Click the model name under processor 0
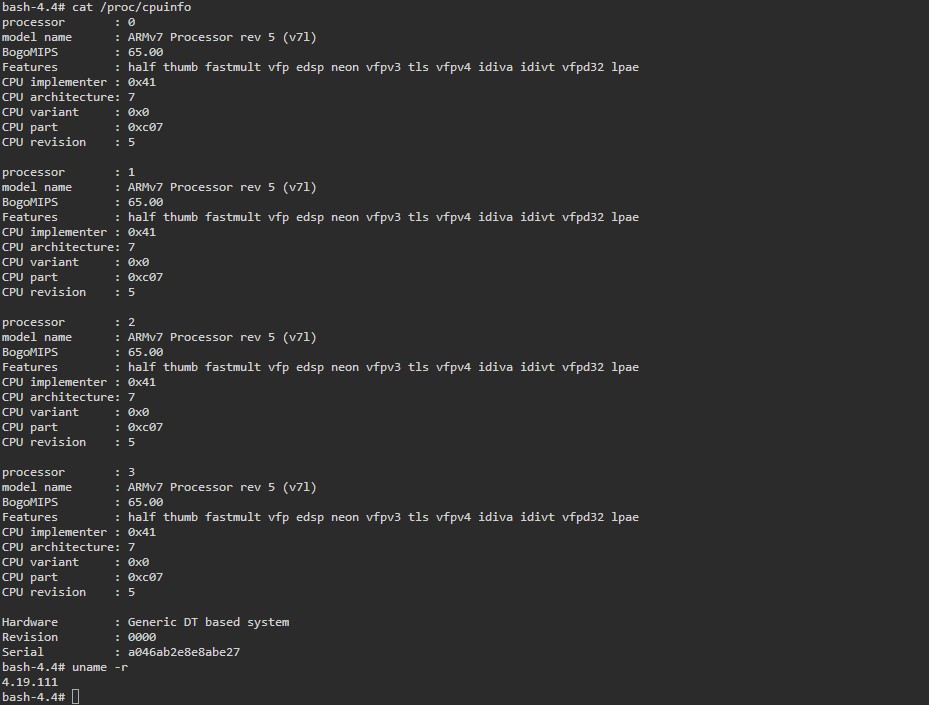The width and height of the screenshot is (929, 705). click(x=222, y=37)
